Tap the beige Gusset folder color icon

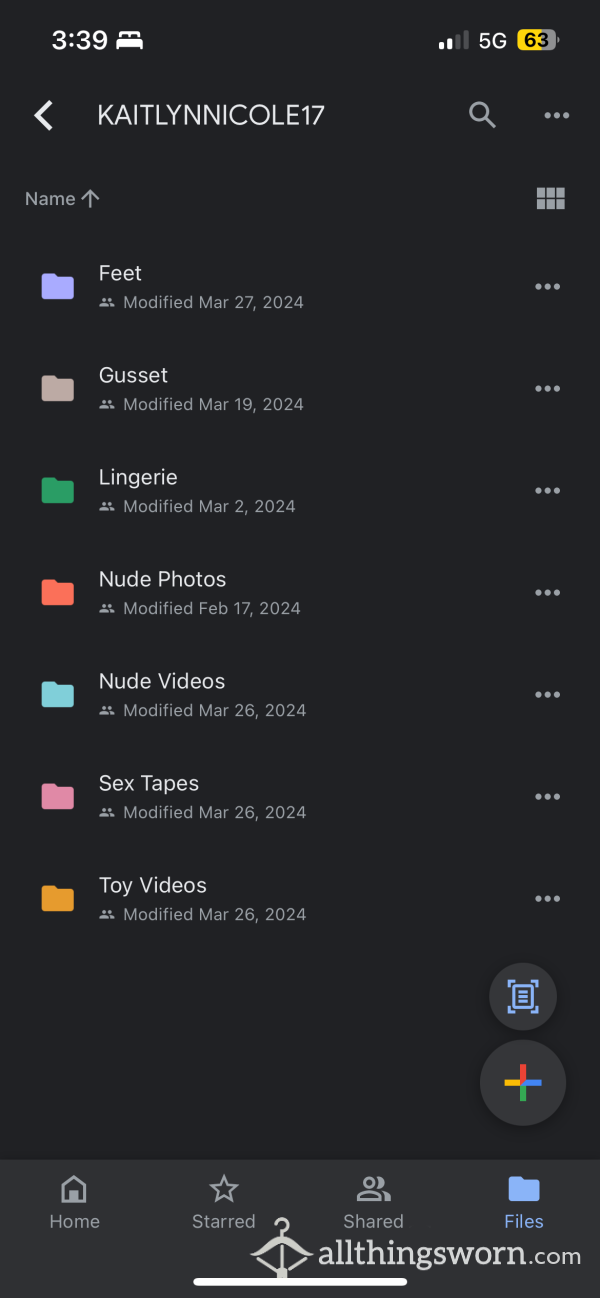point(57,389)
